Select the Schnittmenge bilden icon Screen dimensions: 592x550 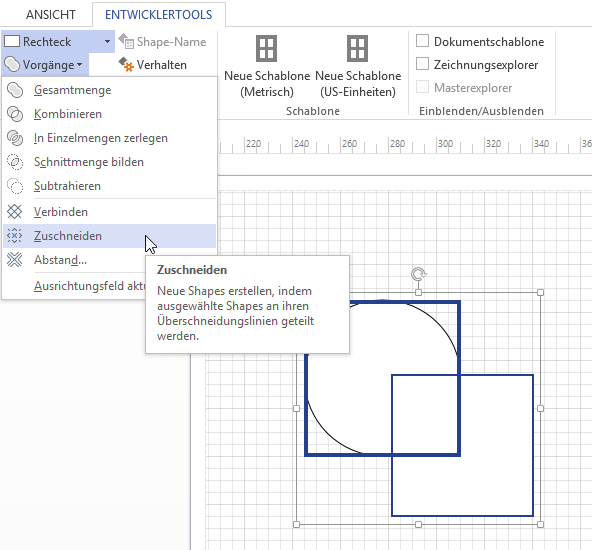[x=15, y=162]
